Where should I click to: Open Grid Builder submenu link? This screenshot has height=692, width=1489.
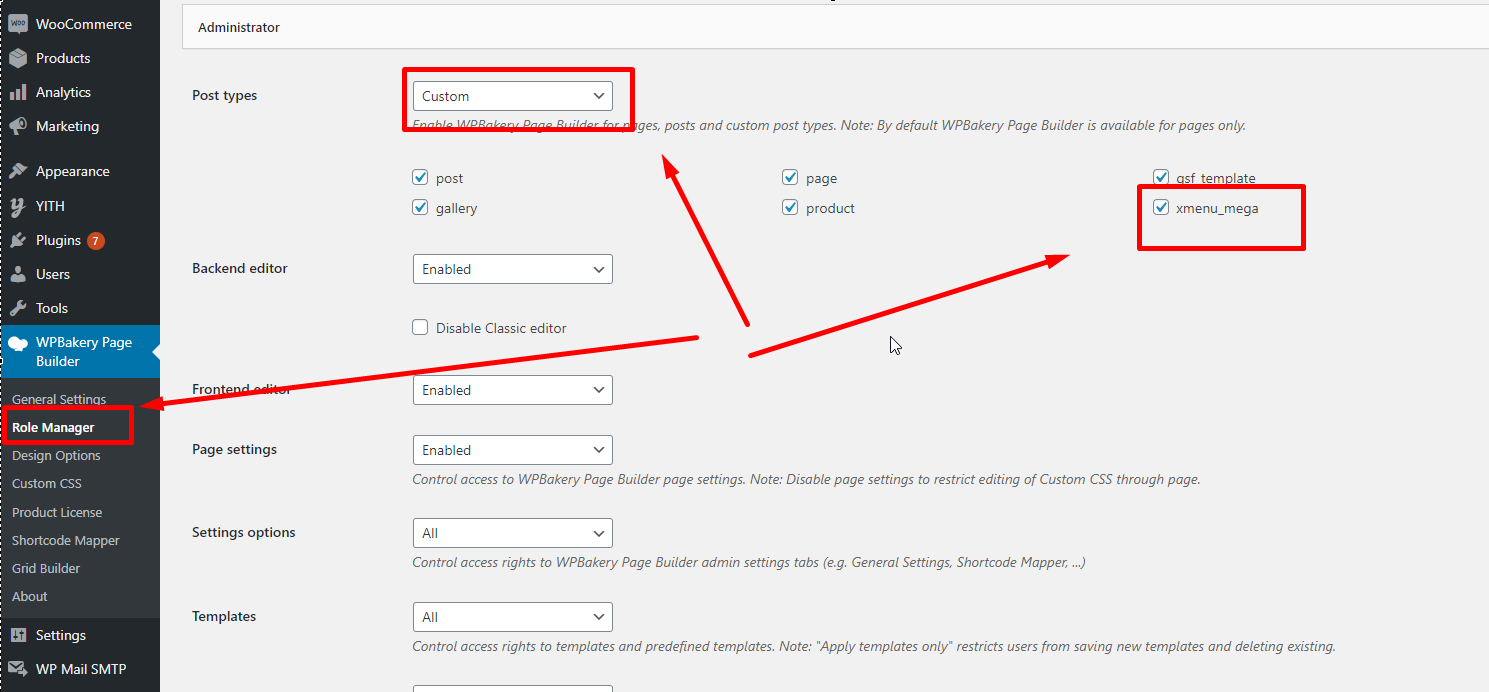pyautogui.click(x=46, y=568)
